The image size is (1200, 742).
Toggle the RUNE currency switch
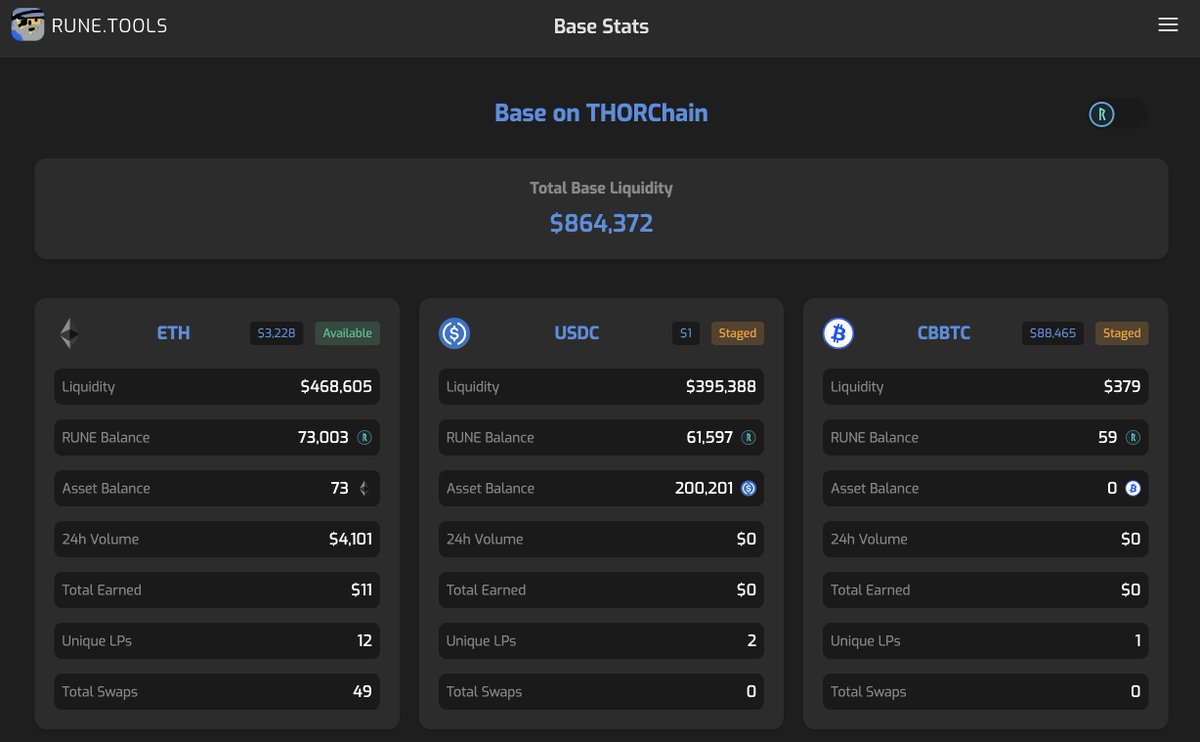1118,115
